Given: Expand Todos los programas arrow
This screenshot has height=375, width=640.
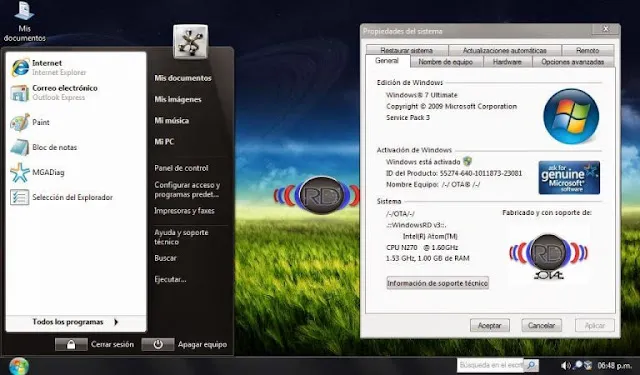Looking at the screenshot, I should tap(116, 322).
